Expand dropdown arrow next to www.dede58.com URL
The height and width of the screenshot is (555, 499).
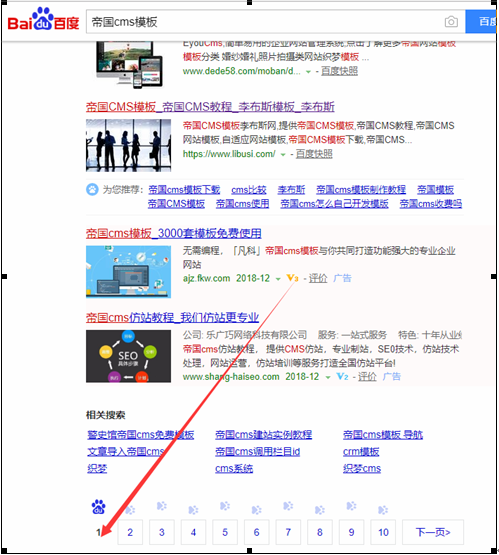(308, 72)
